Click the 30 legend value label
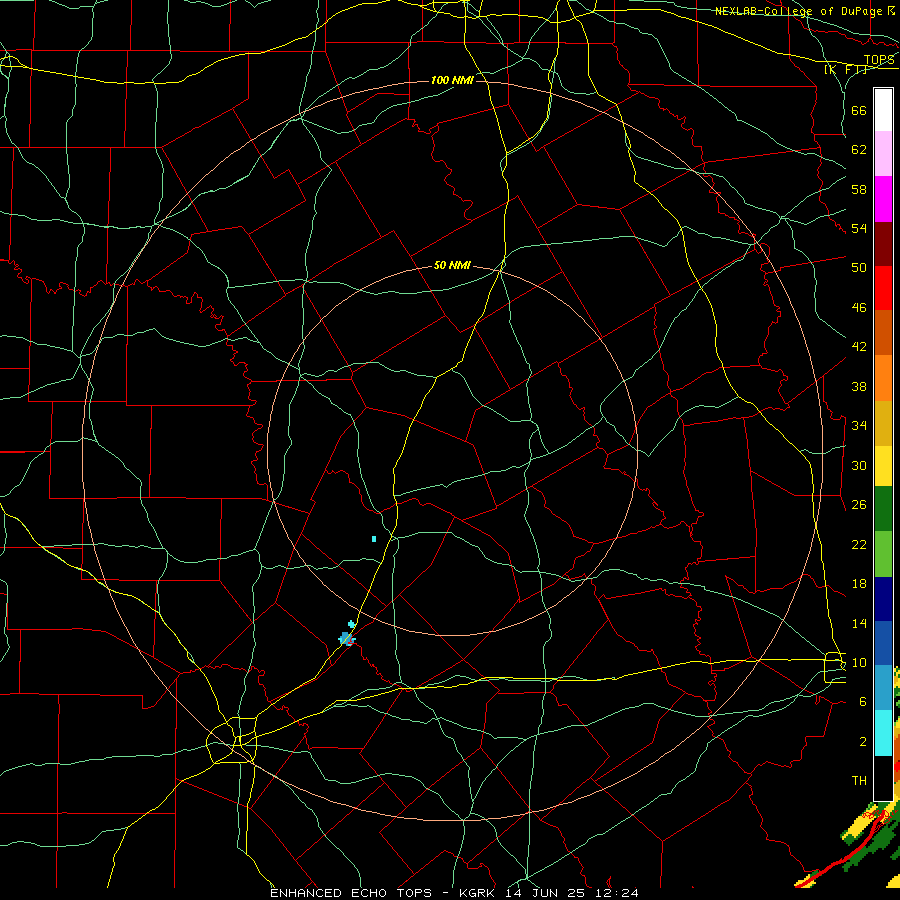The width and height of the screenshot is (900, 900). click(859, 465)
